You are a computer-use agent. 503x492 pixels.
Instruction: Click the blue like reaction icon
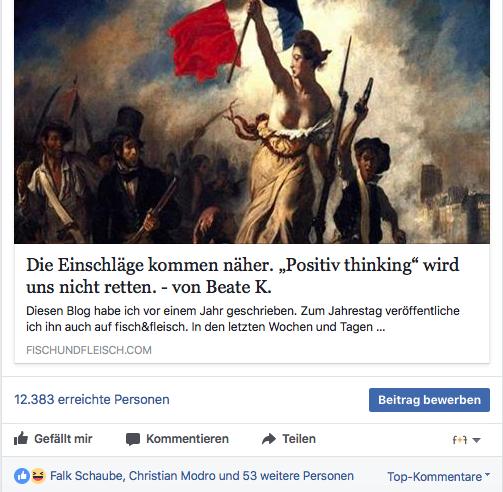22,476
